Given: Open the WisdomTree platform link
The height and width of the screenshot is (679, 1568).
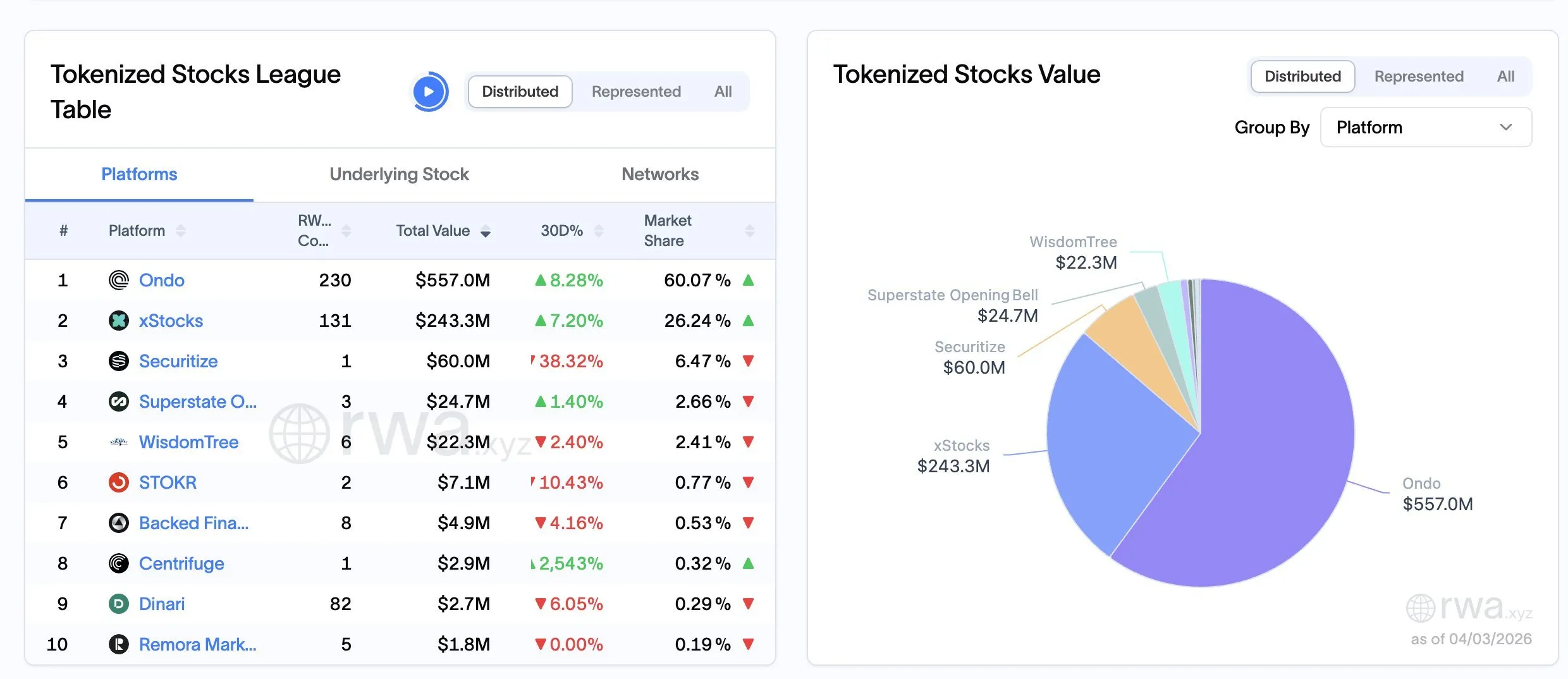Looking at the screenshot, I should coord(188,442).
